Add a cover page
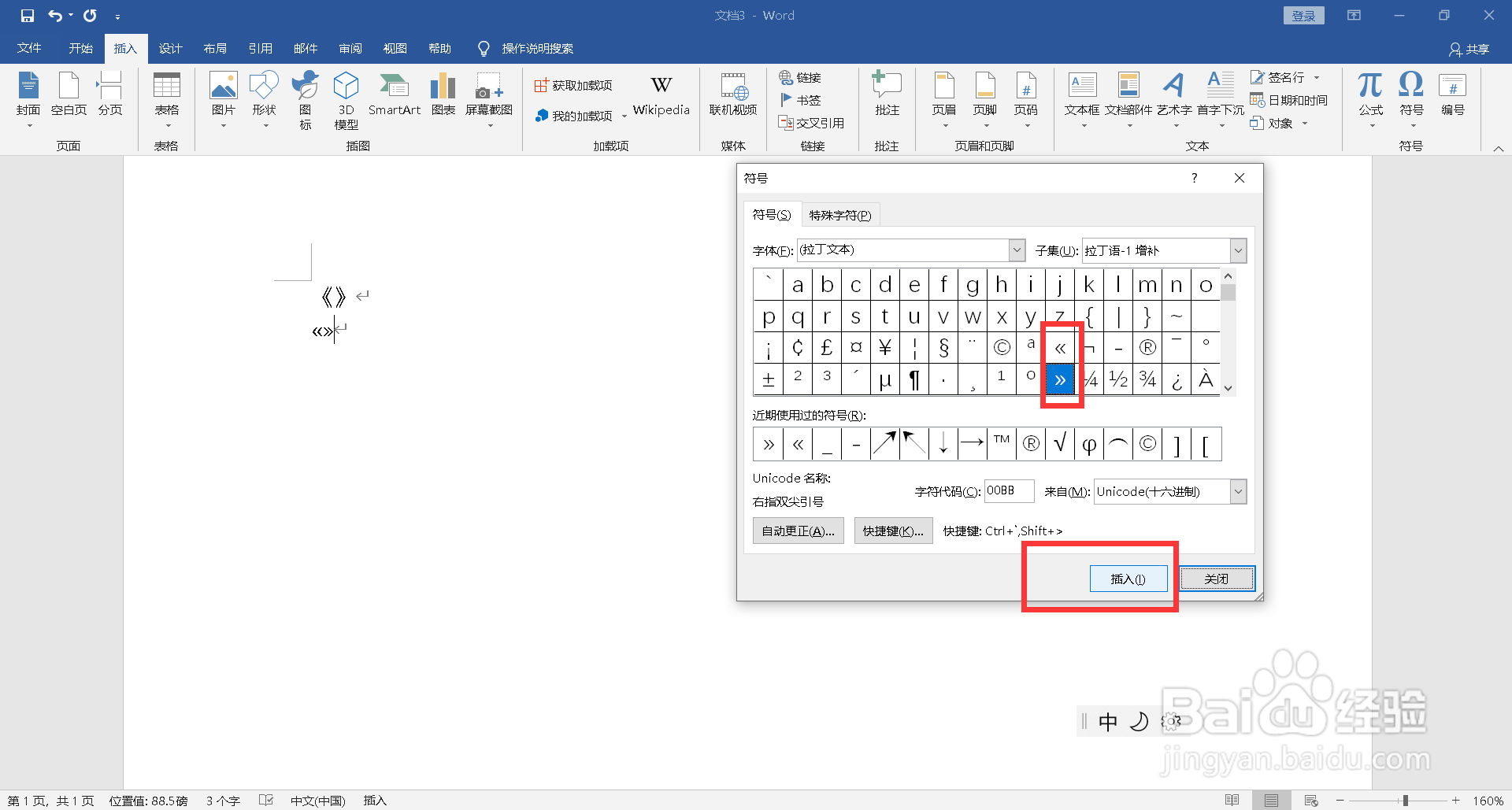This screenshot has width=1512, height=810. pos(28,98)
